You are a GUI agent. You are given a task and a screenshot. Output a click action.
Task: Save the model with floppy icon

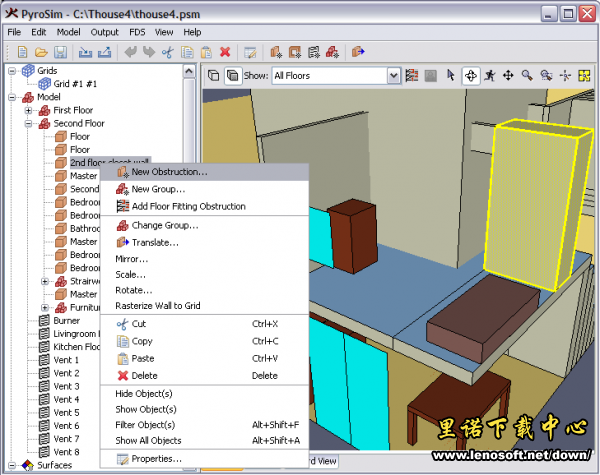pos(60,52)
